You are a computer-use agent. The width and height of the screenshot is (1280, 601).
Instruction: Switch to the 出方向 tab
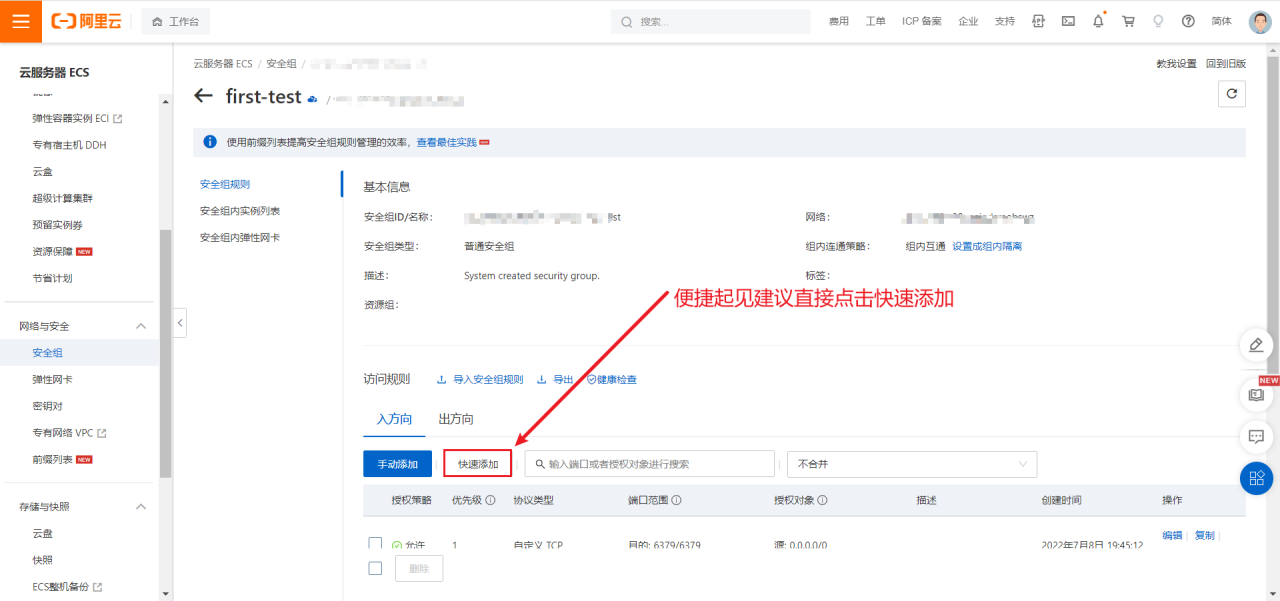[456, 419]
